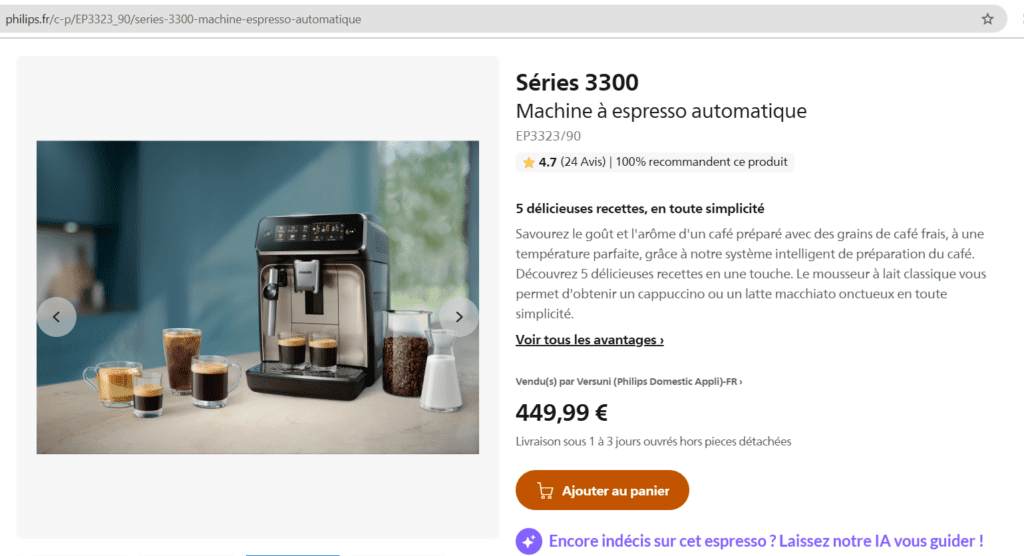Image resolution: width=1024 pixels, height=556 pixels.
Task: Click cart icon inside Ajouter au panier
Action: [x=545, y=491]
